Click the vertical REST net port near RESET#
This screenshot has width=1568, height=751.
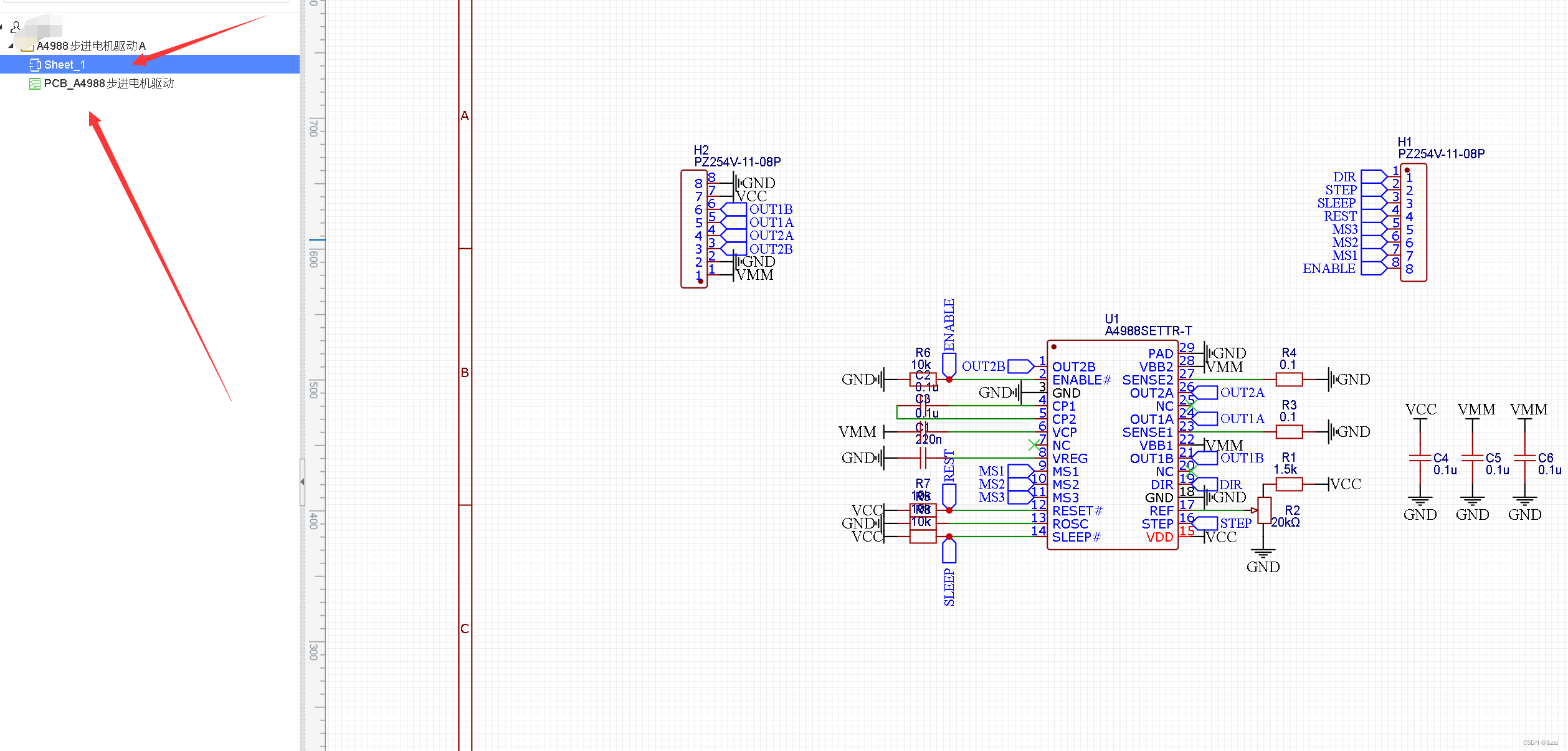(x=949, y=479)
